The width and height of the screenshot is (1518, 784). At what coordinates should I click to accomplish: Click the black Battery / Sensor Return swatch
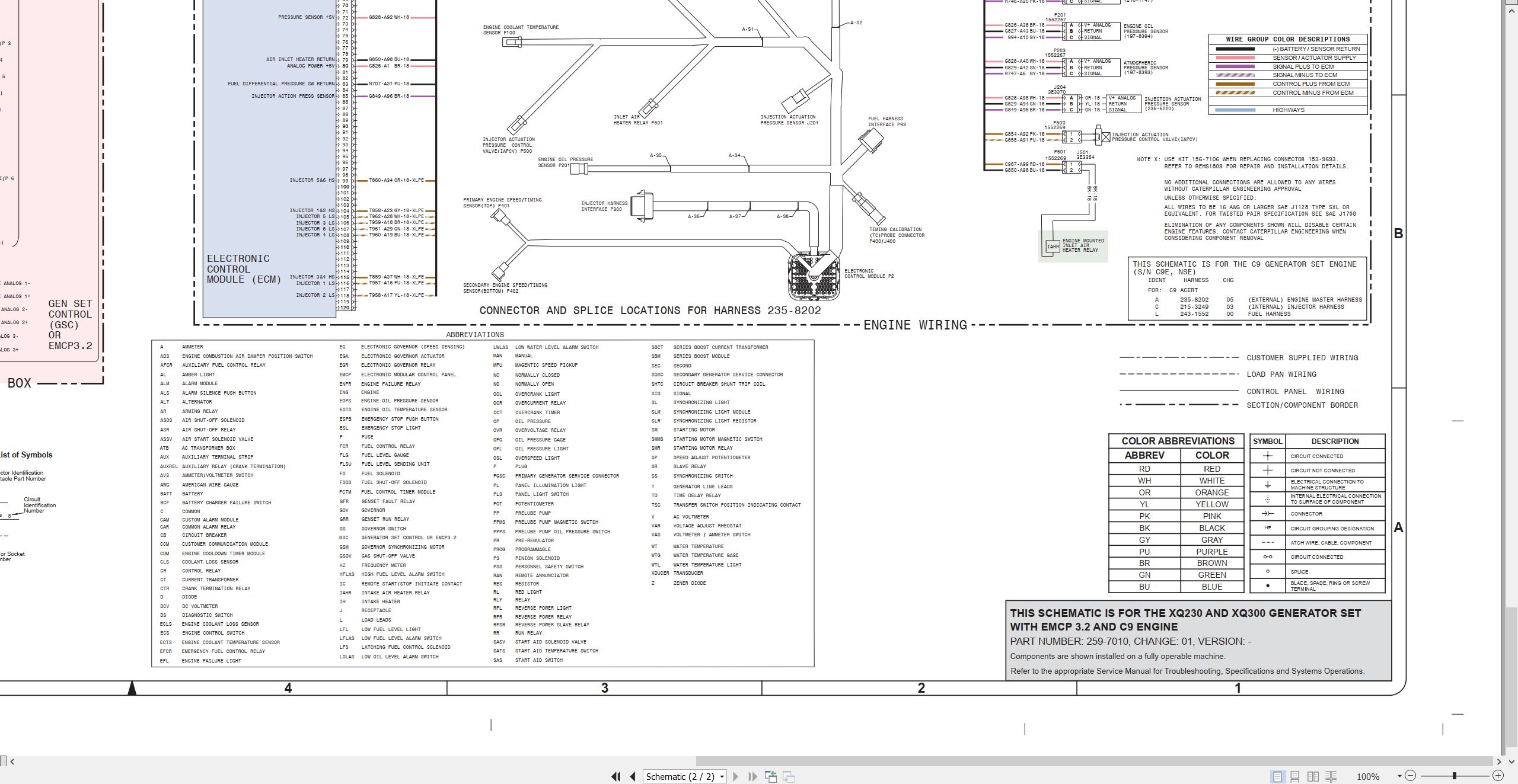(x=1235, y=49)
